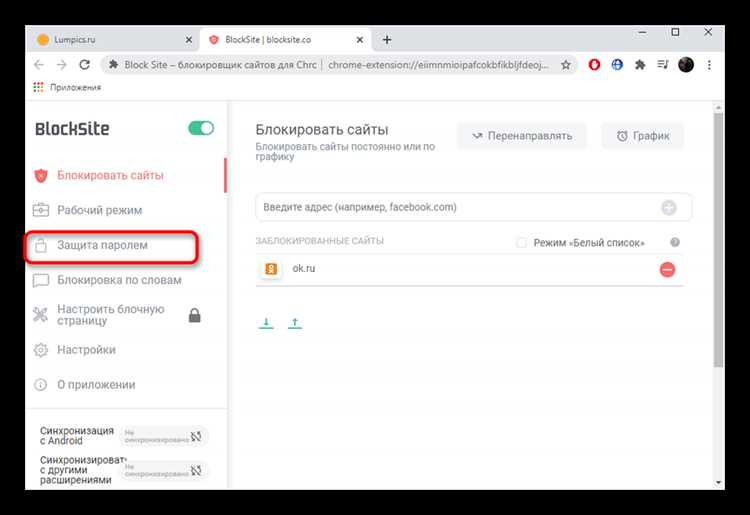Click the График schedule button

(643, 136)
